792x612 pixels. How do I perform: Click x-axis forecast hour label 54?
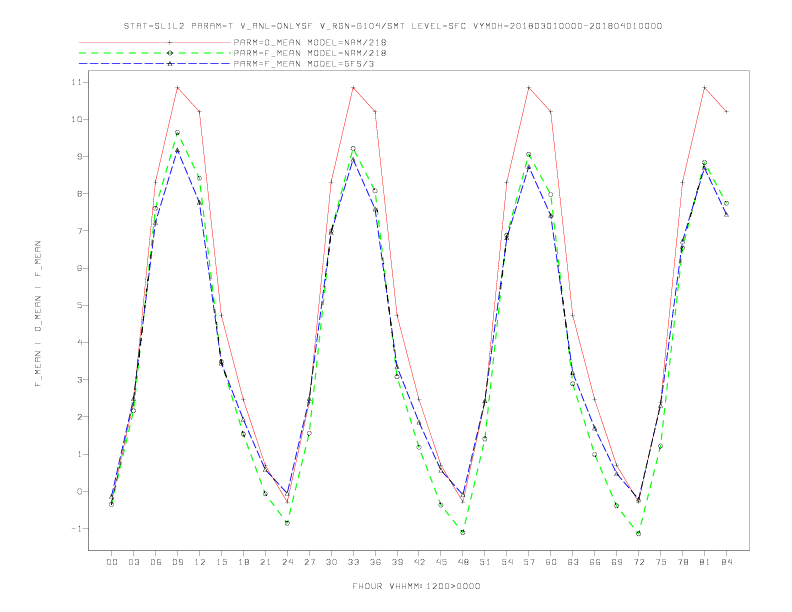coord(507,562)
